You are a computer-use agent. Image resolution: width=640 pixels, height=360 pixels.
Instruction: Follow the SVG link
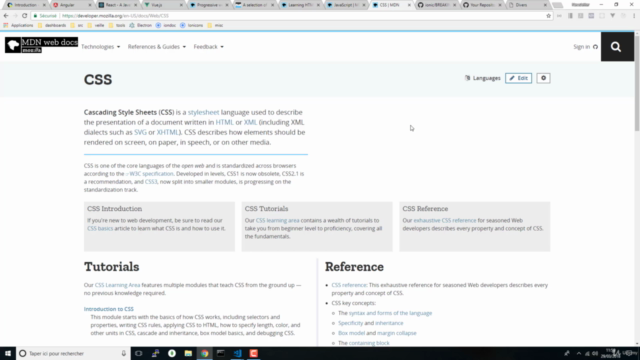(x=140, y=132)
